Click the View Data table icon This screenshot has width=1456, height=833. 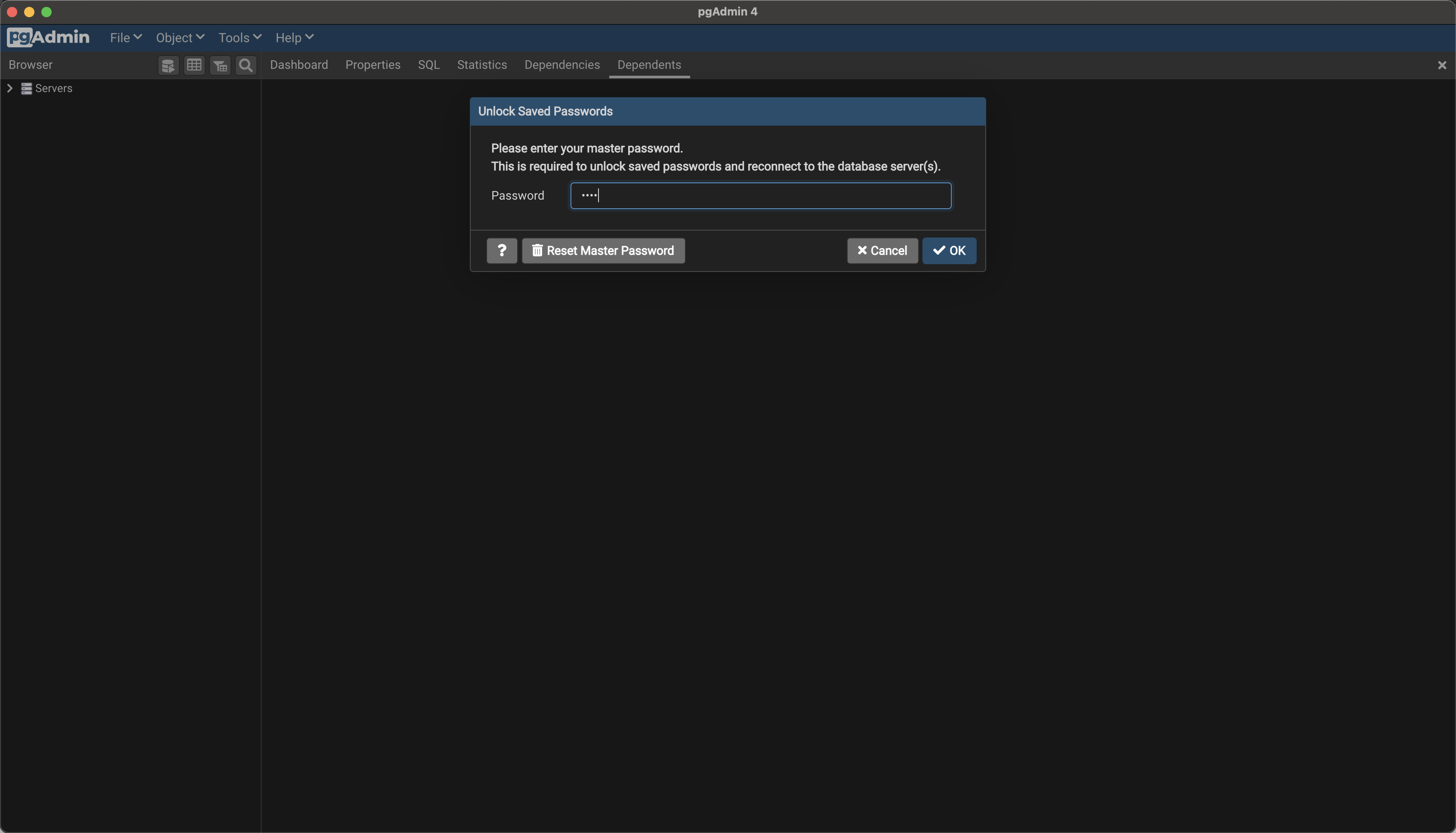[x=194, y=66]
